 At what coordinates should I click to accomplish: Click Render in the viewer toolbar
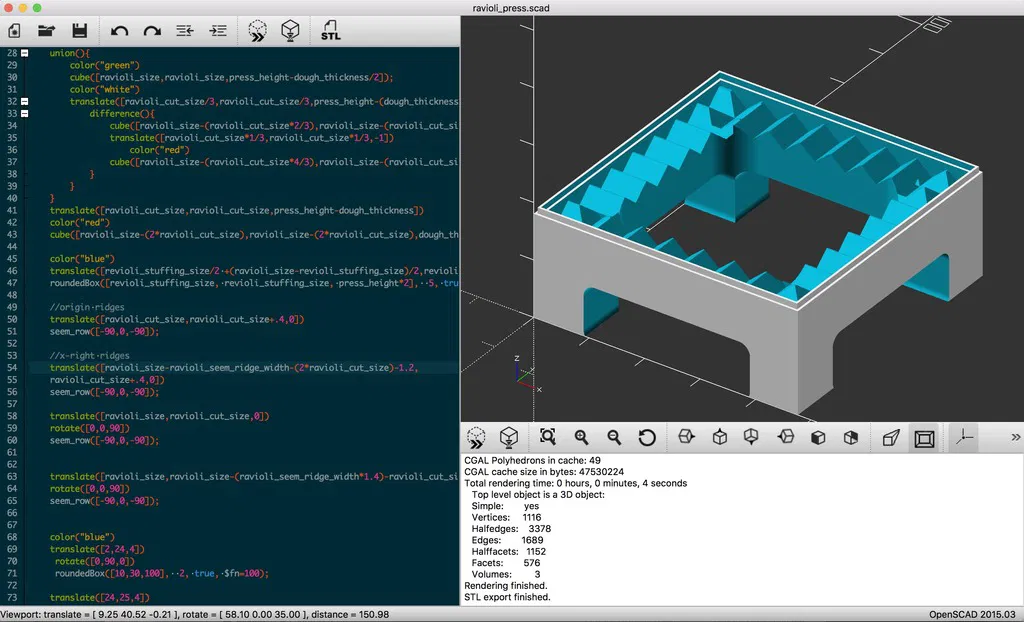click(509, 437)
